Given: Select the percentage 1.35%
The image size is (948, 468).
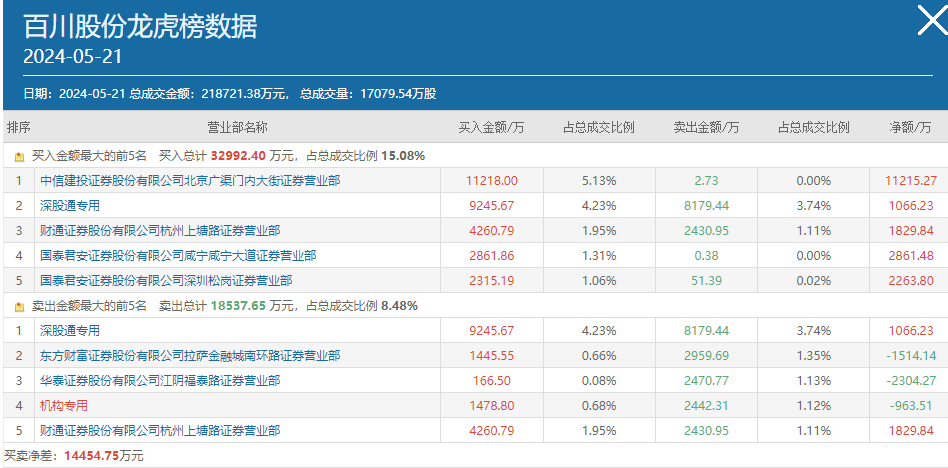Looking at the screenshot, I should click(814, 356).
